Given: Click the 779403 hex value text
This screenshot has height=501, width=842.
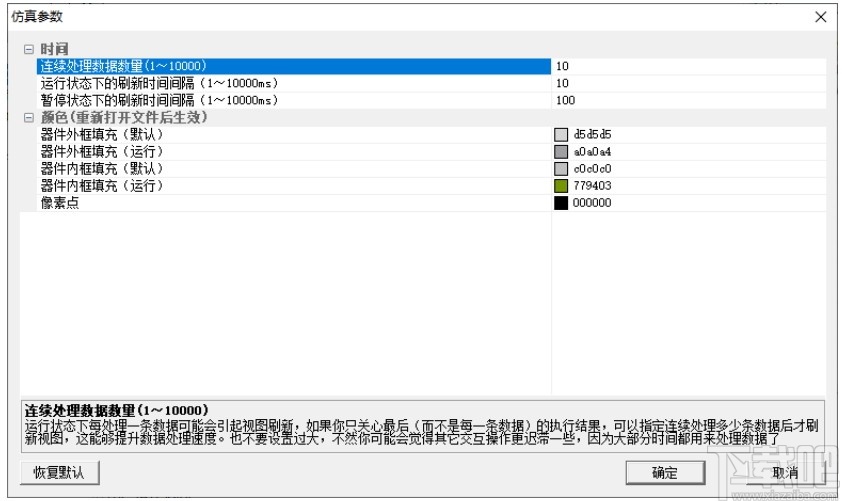Looking at the screenshot, I should 592,186.
